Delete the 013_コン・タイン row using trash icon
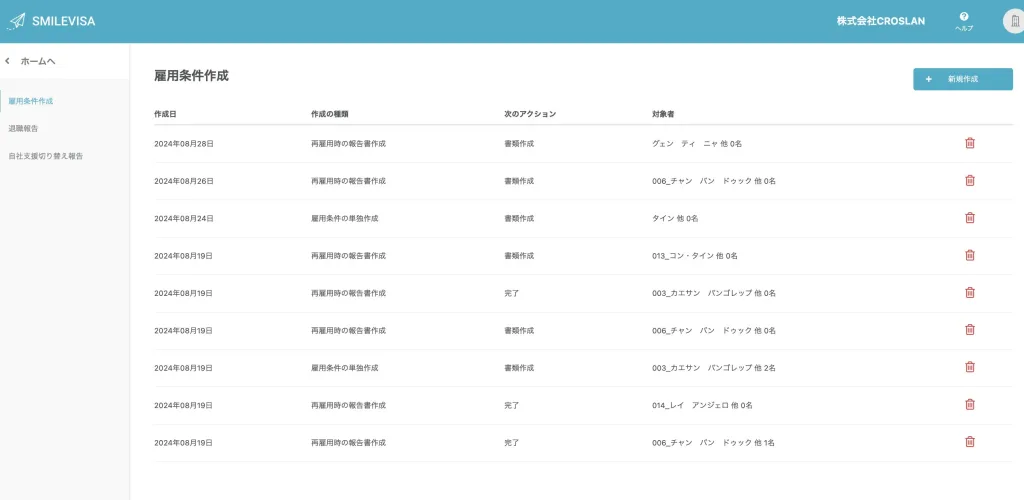Image resolution: width=1024 pixels, height=500 pixels. [x=969, y=255]
